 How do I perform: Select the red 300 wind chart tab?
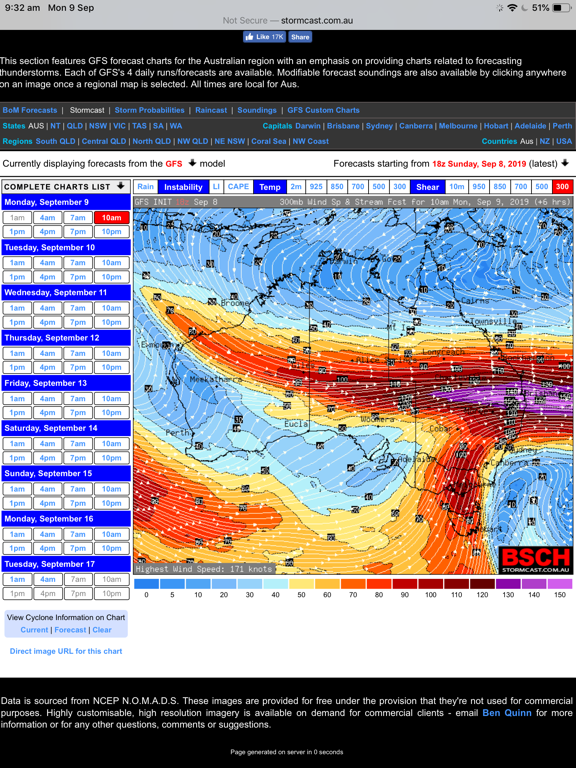(562, 187)
